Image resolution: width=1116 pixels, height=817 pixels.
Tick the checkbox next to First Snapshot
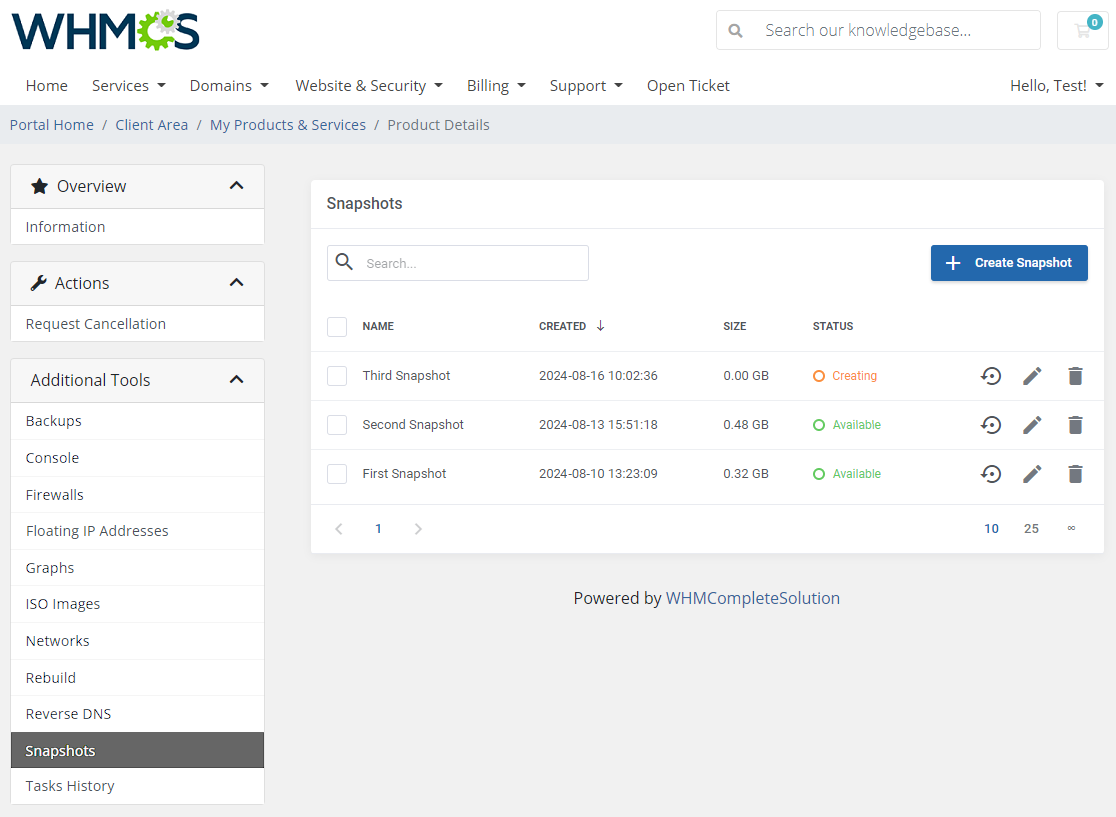click(x=337, y=473)
